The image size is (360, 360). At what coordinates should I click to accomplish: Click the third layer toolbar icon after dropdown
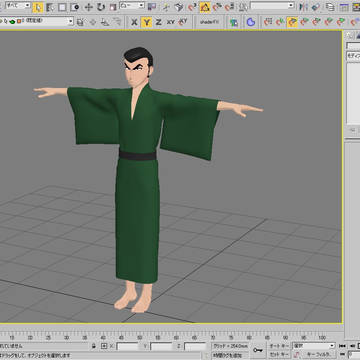[105, 22]
